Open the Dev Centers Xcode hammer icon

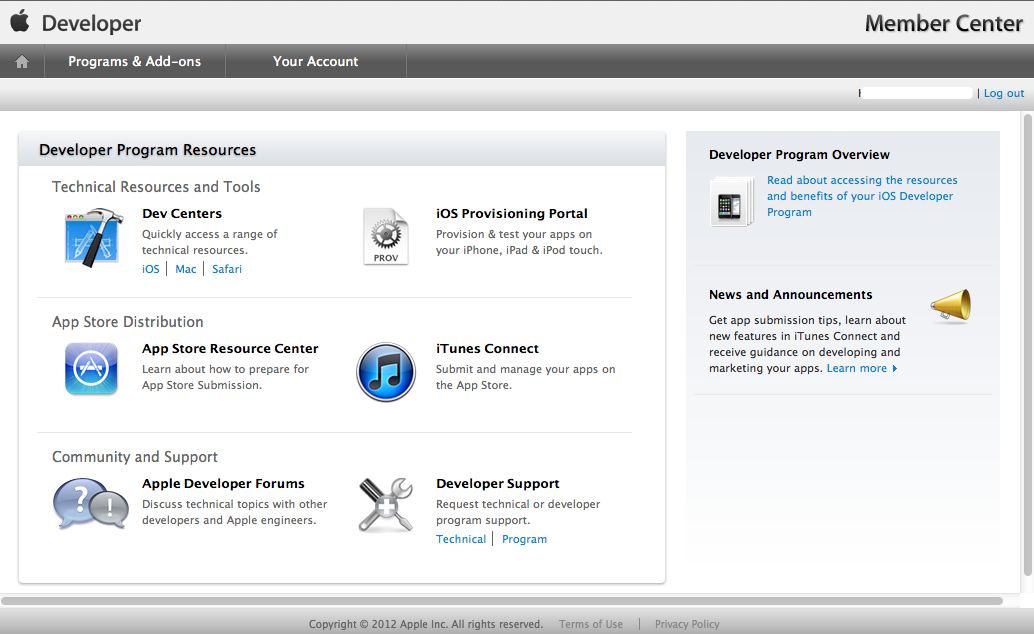94,238
